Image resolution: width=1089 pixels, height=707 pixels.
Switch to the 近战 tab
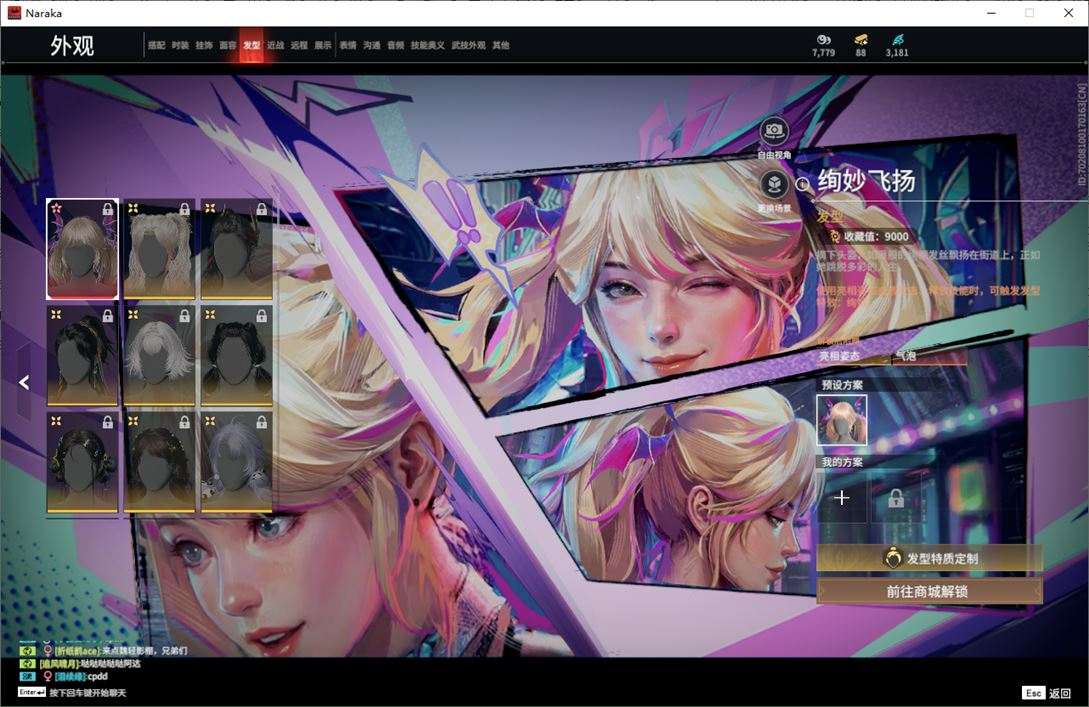tap(276, 45)
